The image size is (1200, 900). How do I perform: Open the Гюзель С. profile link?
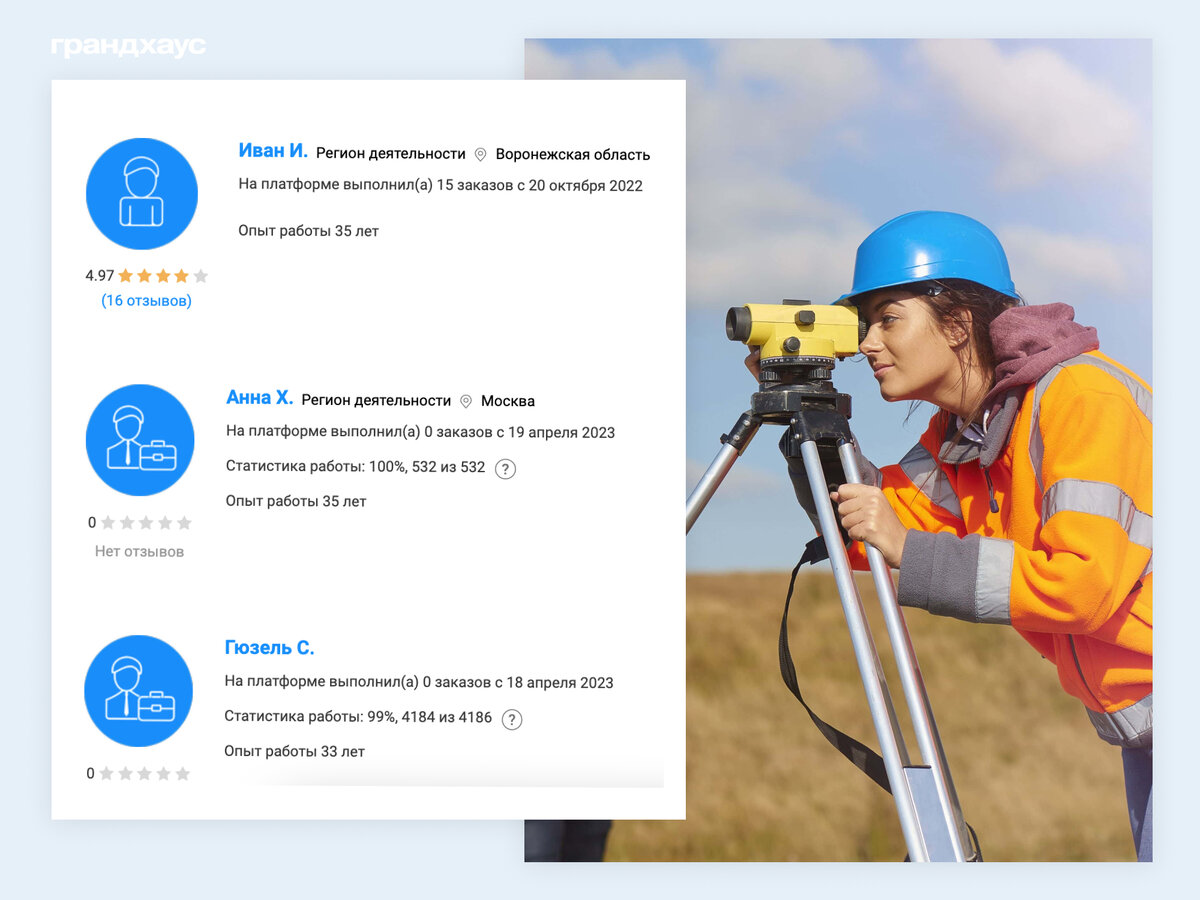(x=269, y=648)
